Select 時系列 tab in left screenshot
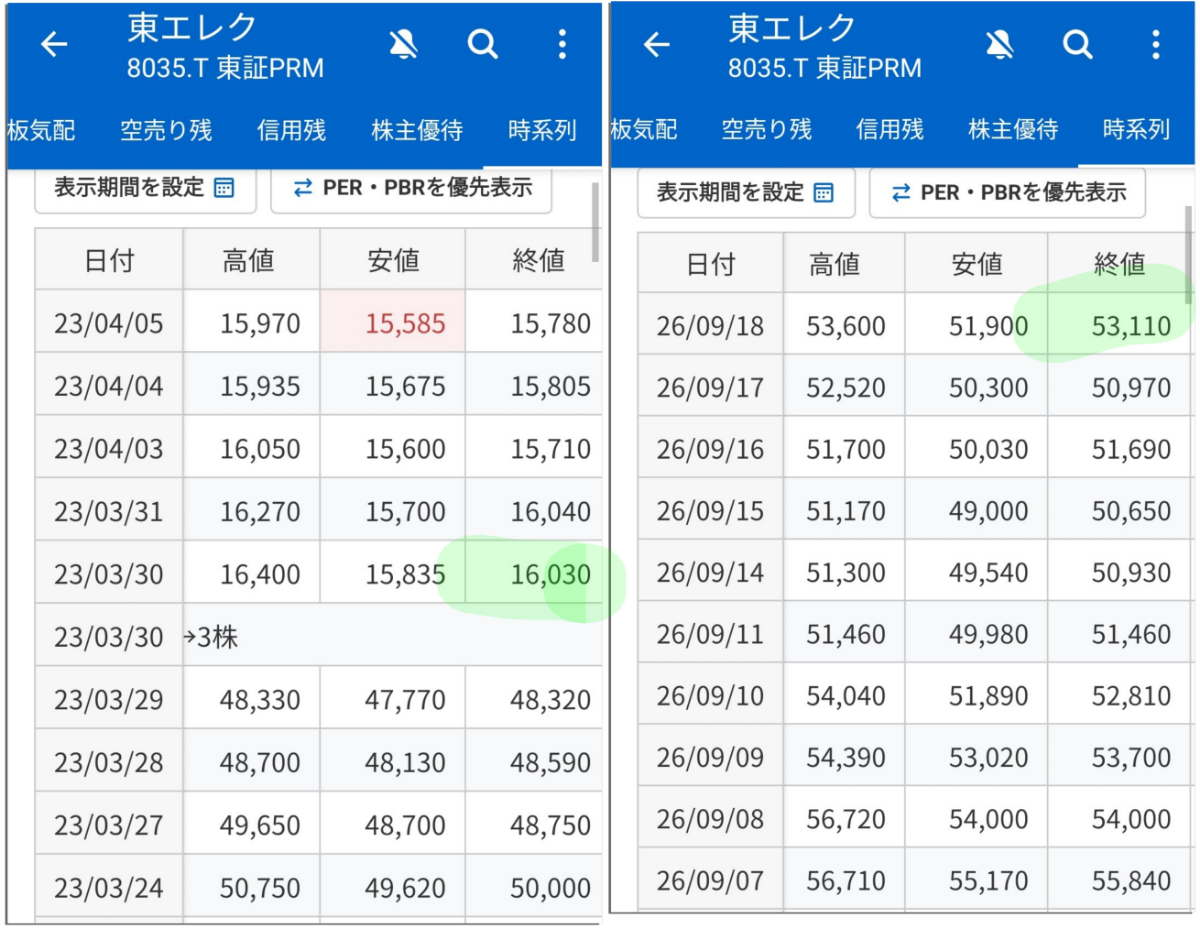Viewport: 1200px width, 928px height. (x=542, y=130)
